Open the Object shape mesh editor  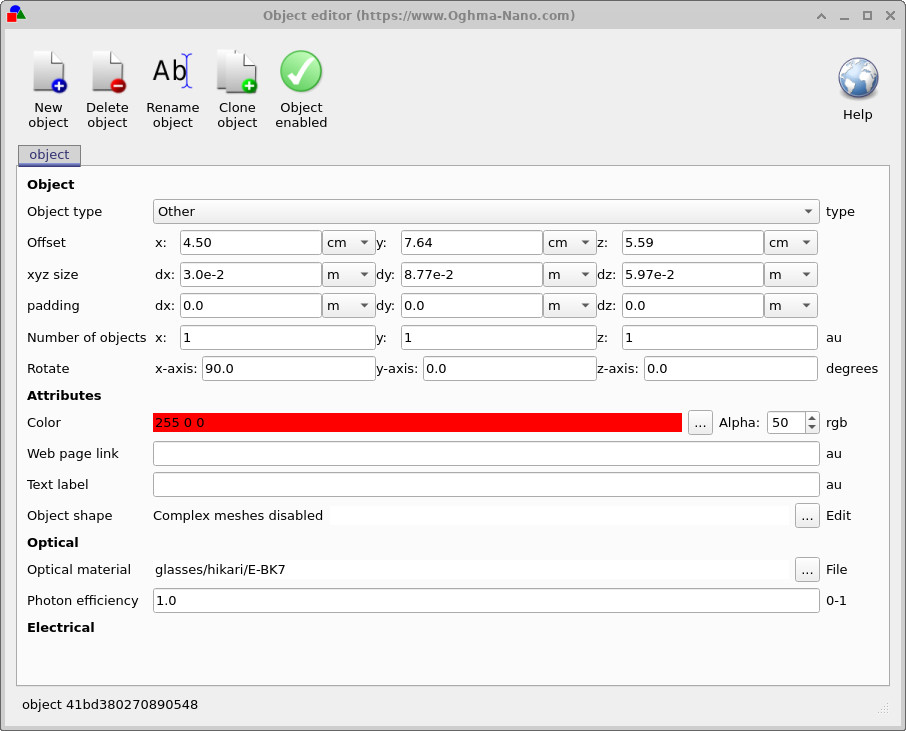point(807,515)
